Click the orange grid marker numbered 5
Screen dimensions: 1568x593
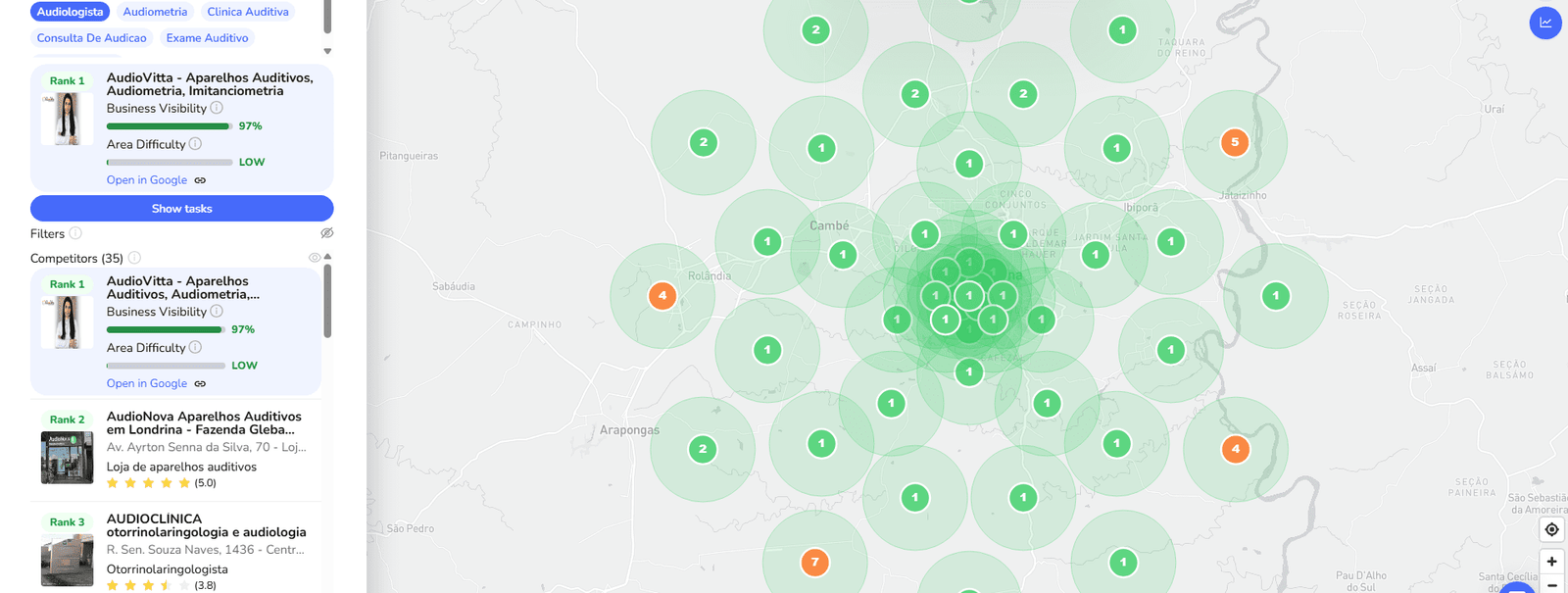[1235, 142]
